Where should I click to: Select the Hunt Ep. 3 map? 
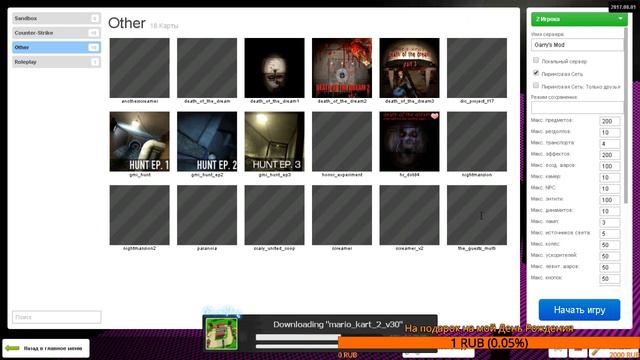pos(274,141)
